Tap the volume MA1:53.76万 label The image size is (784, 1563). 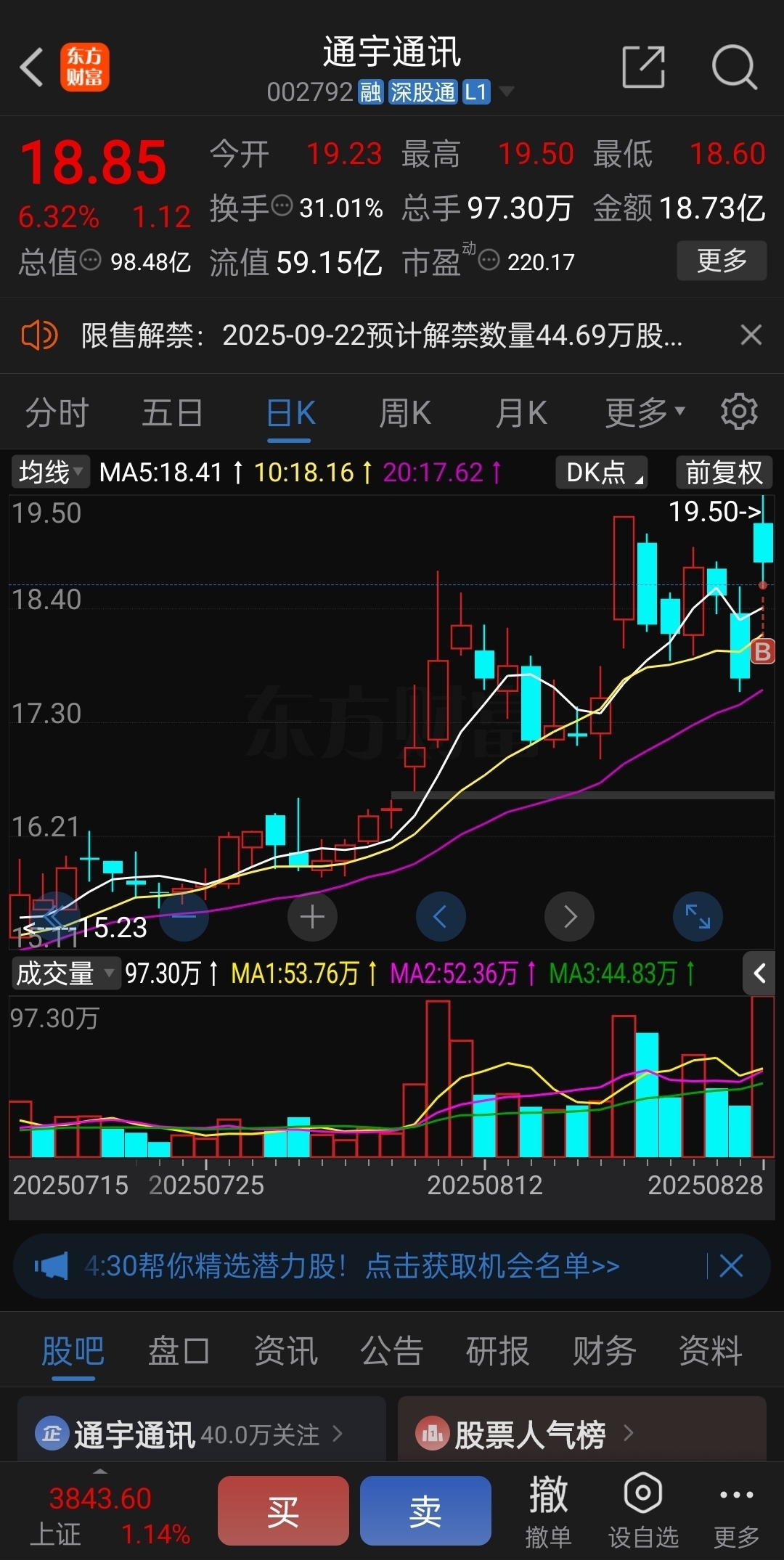pyautogui.click(x=295, y=974)
